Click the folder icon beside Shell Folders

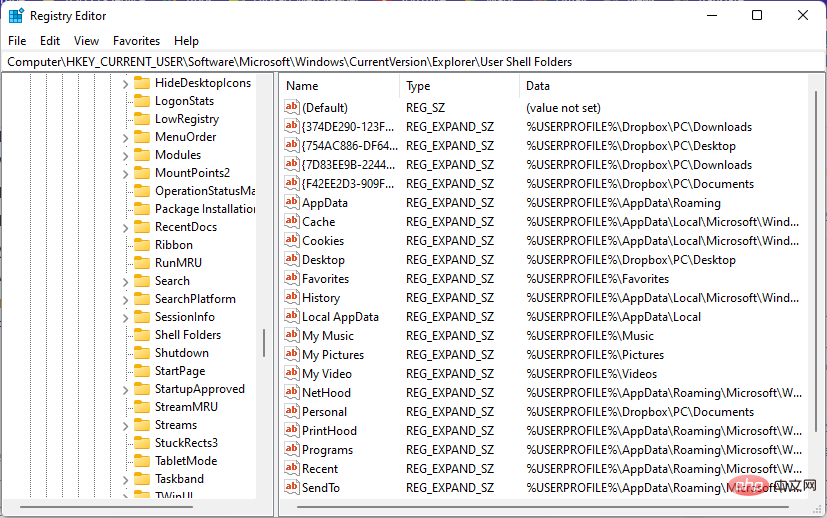(x=141, y=335)
